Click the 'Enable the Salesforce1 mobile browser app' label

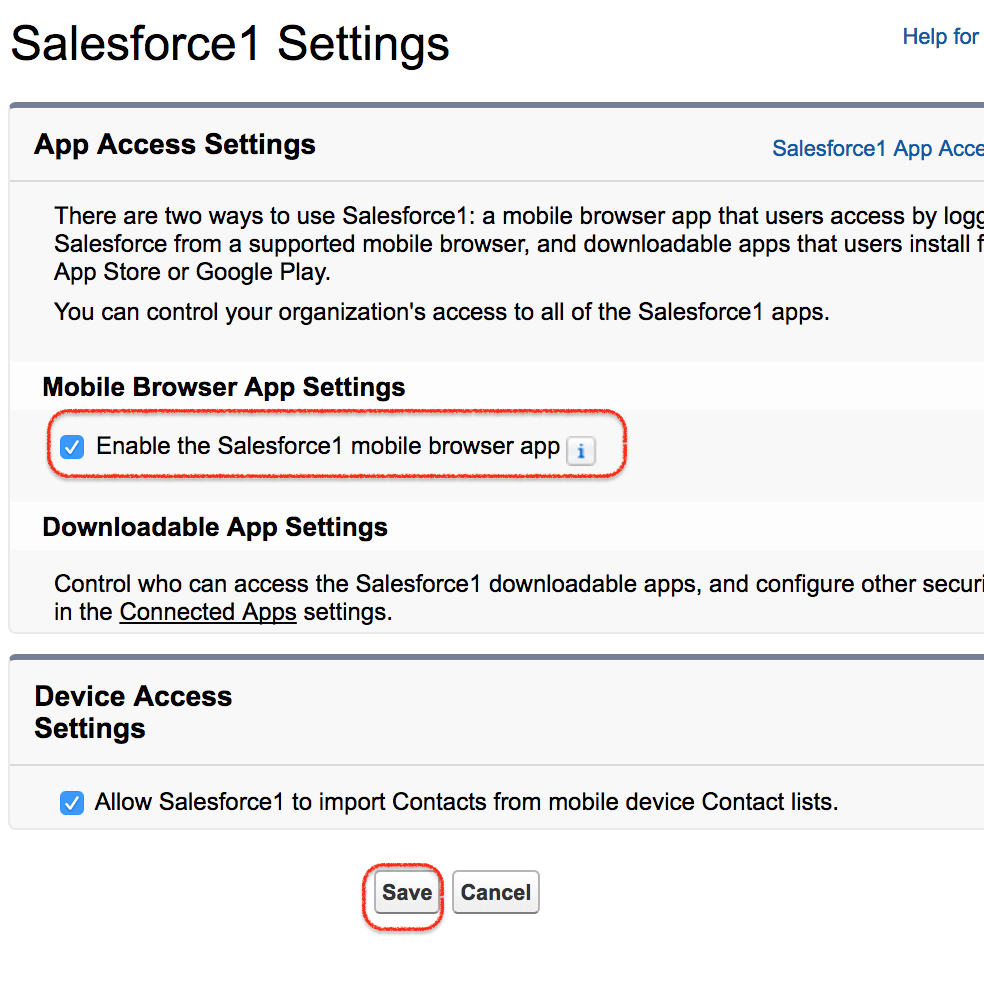pyautogui.click(x=328, y=446)
